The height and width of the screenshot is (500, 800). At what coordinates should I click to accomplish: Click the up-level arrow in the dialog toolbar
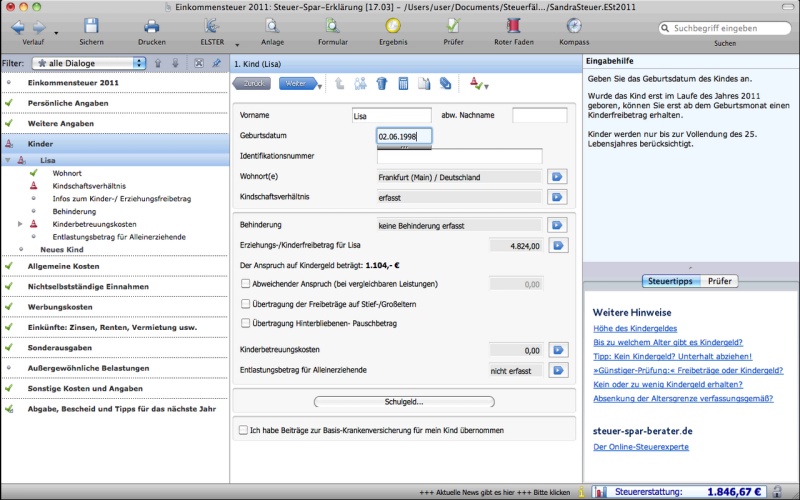tap(339, 84)
